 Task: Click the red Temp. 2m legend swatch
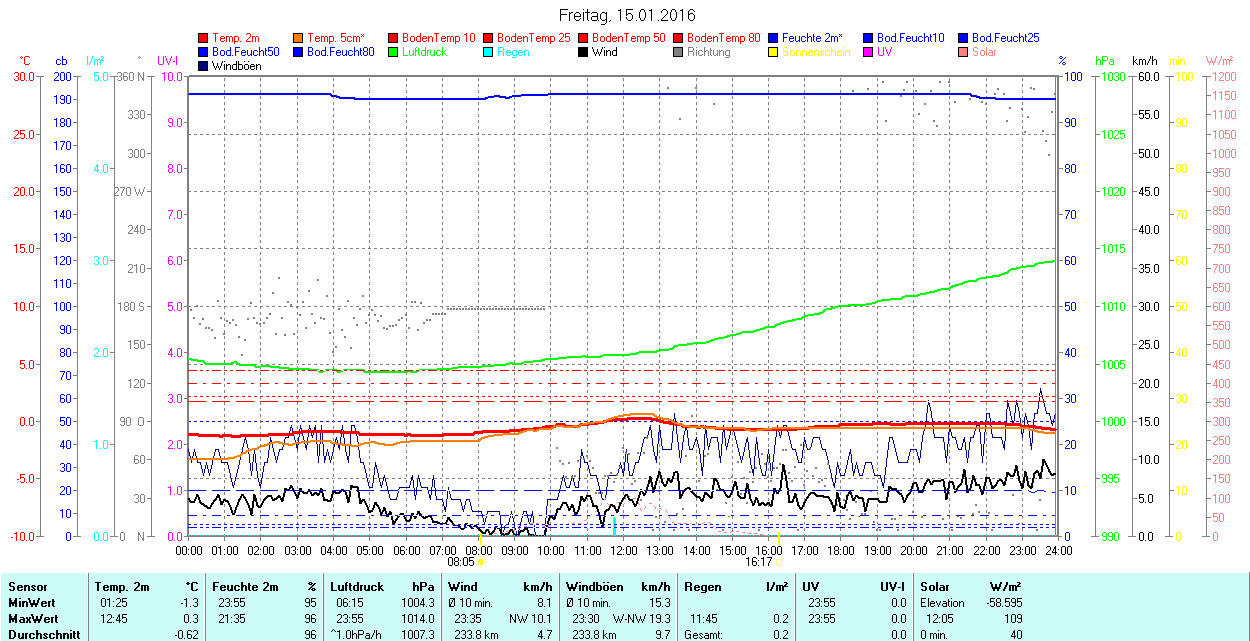pos(204,38)
